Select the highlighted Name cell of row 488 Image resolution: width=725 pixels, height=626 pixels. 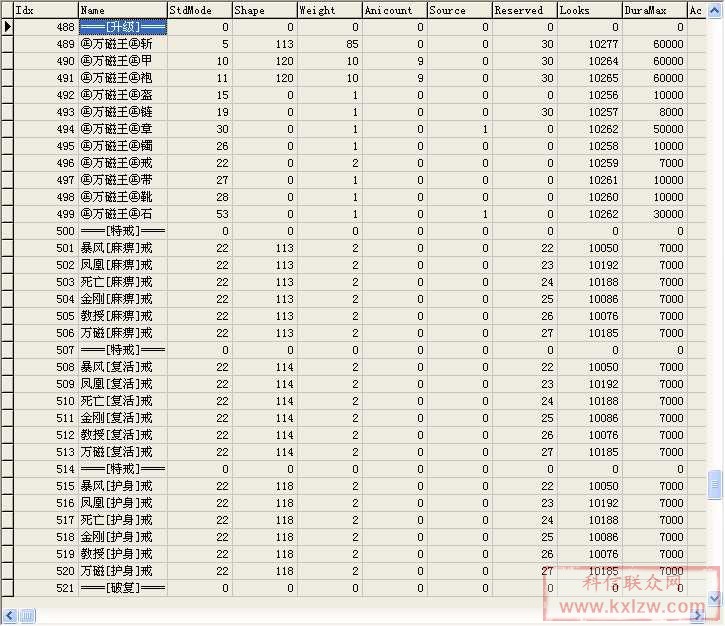point(123,27)
